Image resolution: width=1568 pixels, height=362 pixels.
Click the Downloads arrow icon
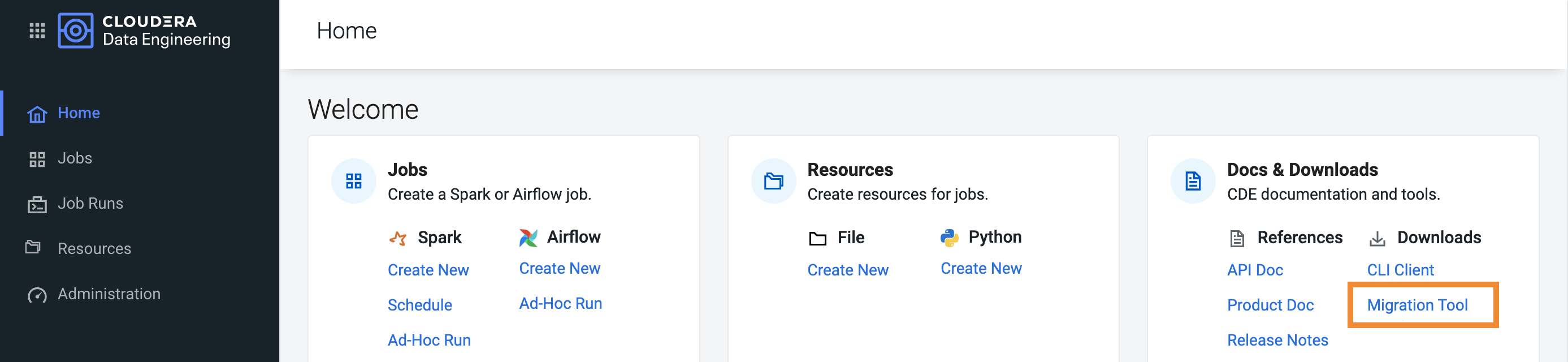click(1377, 238)
